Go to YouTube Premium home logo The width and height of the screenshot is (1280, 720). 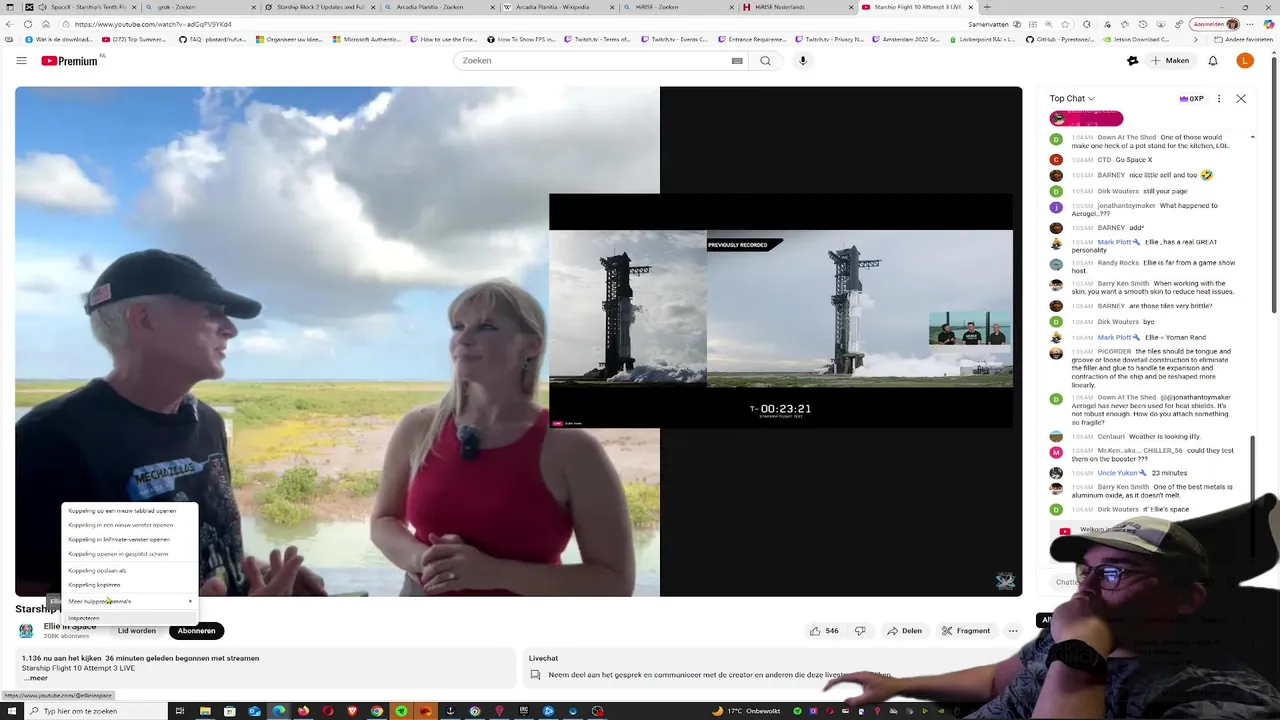(70, 61)
